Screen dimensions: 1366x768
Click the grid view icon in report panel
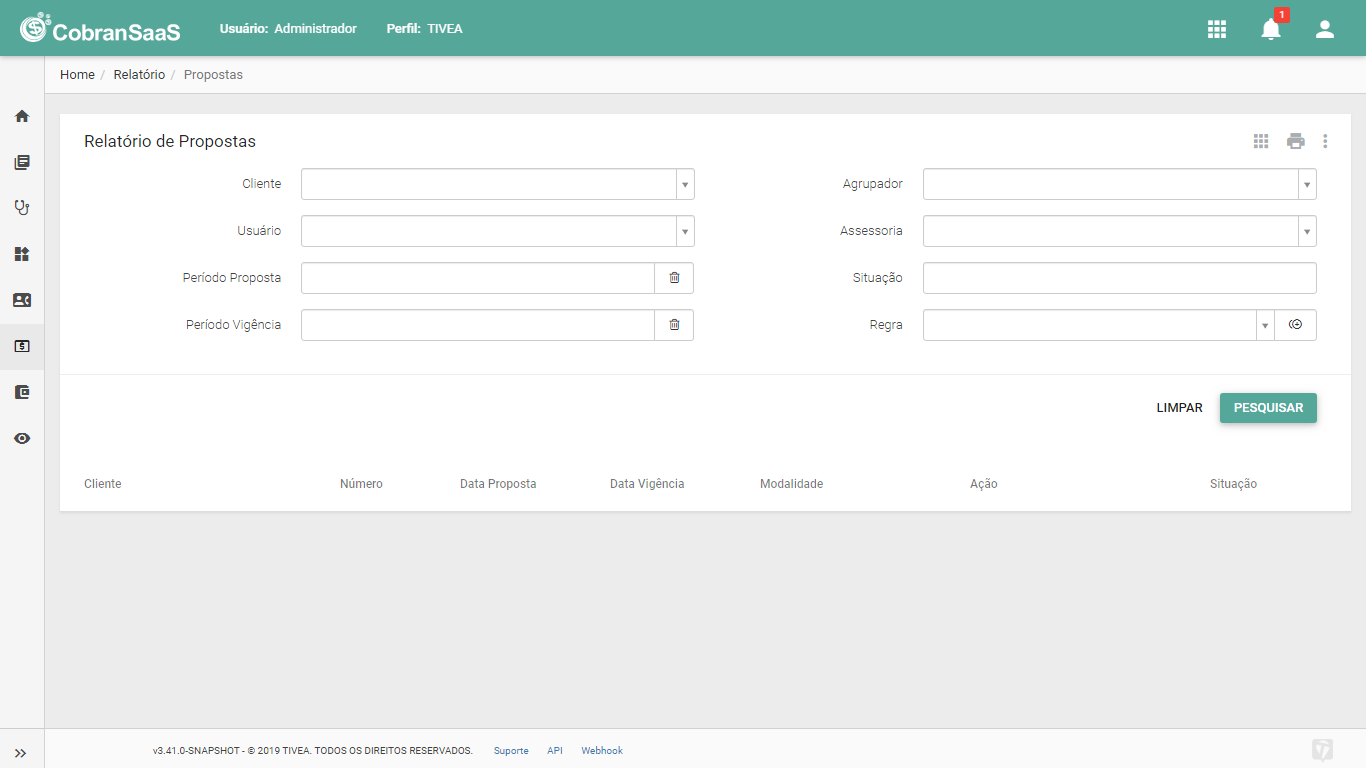pyautogui.click(x=1261, y=141)
